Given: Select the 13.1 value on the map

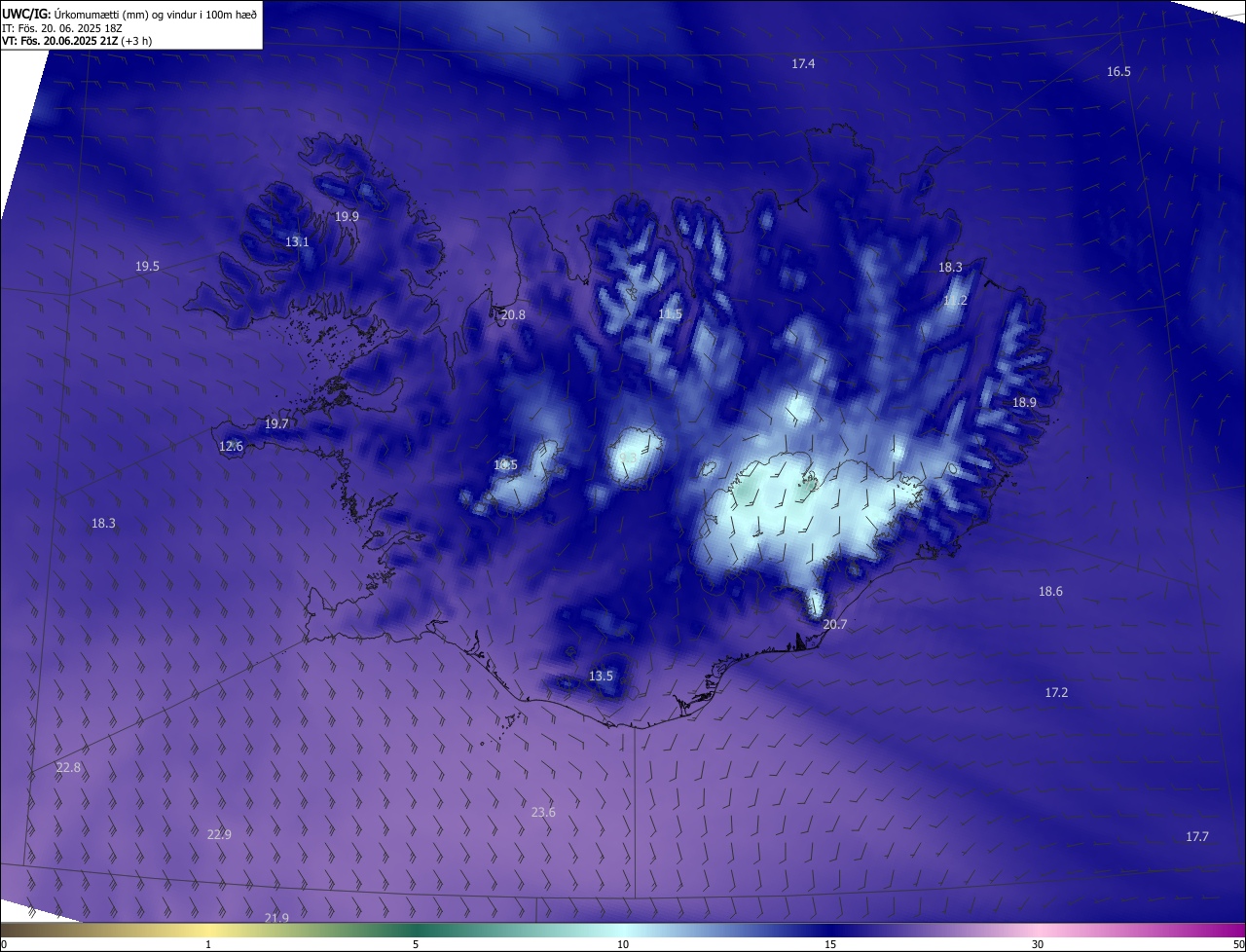Looking at the screenshot, I should point(297,242).
